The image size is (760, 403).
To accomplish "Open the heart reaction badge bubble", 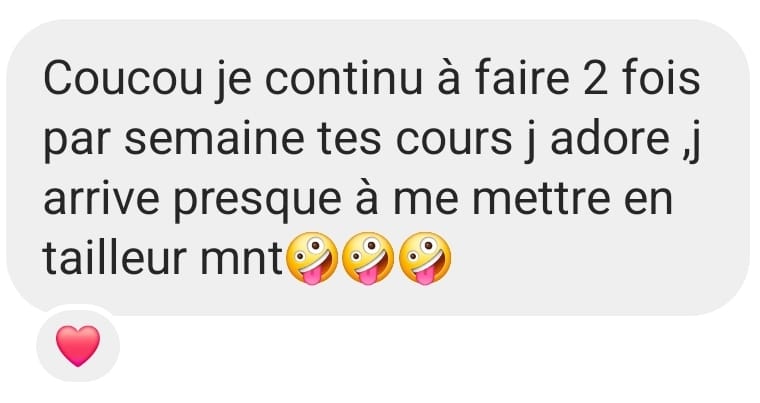I will coord(78,346).
